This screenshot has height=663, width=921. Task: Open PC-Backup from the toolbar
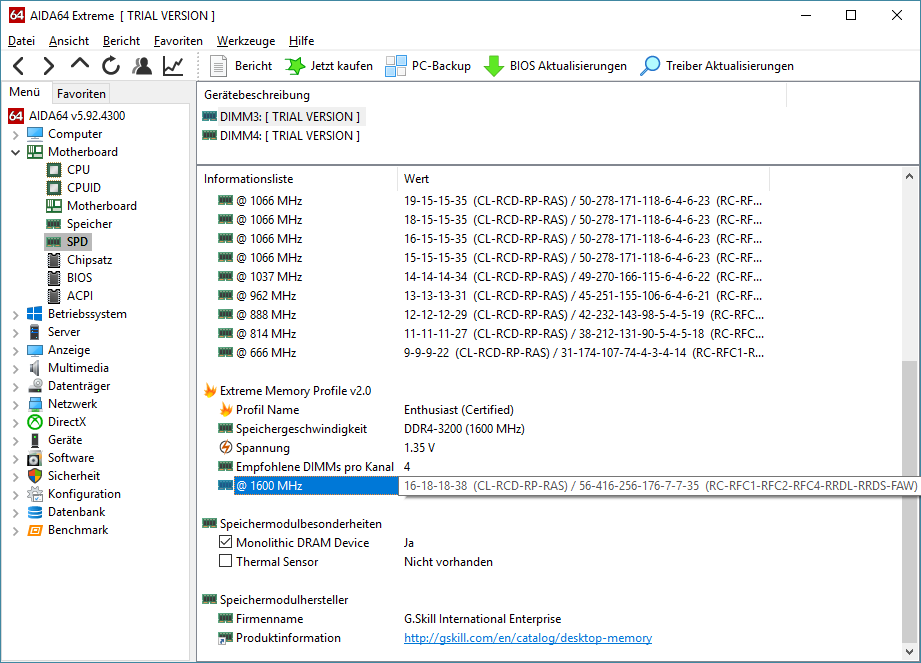tap(428, 66)
